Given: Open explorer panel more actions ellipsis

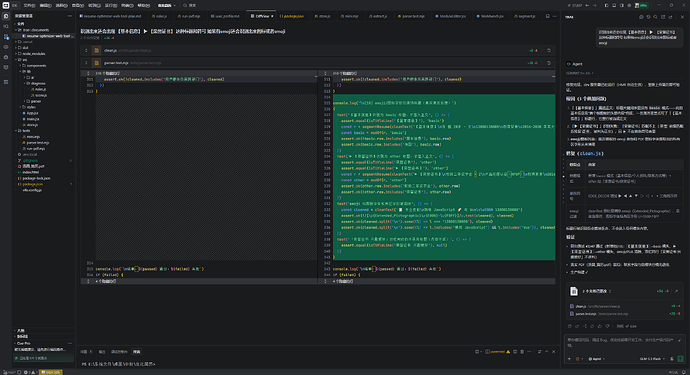Looking at the screenshot, I should pyautogui.click(x=70, y=16).
